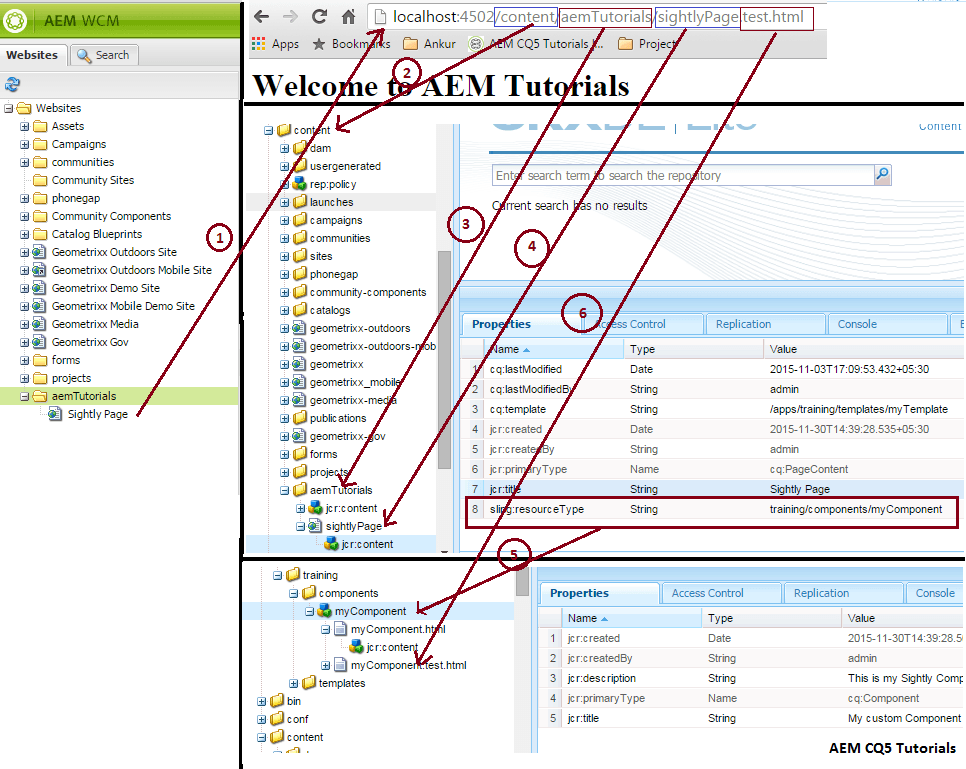The image size is (966, 769).
Task: Collapse the aemTutorials node in CRXDE tree
Action: [285, 489]
